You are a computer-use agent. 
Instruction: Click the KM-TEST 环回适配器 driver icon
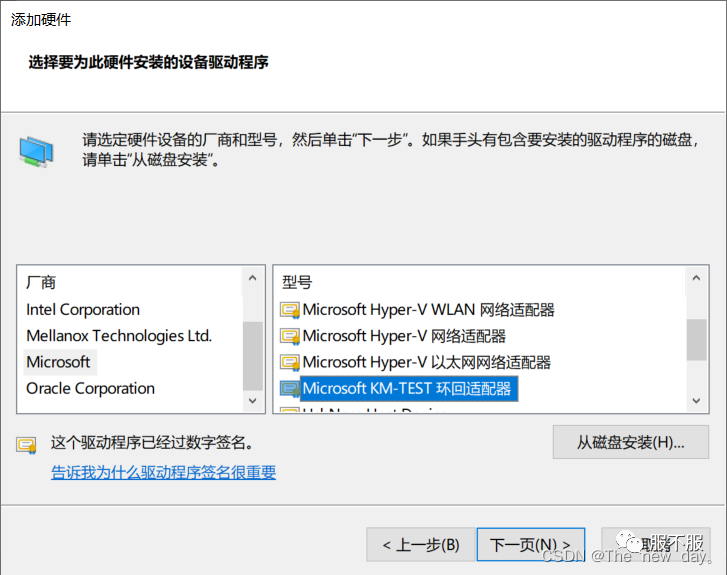(290, 389)
